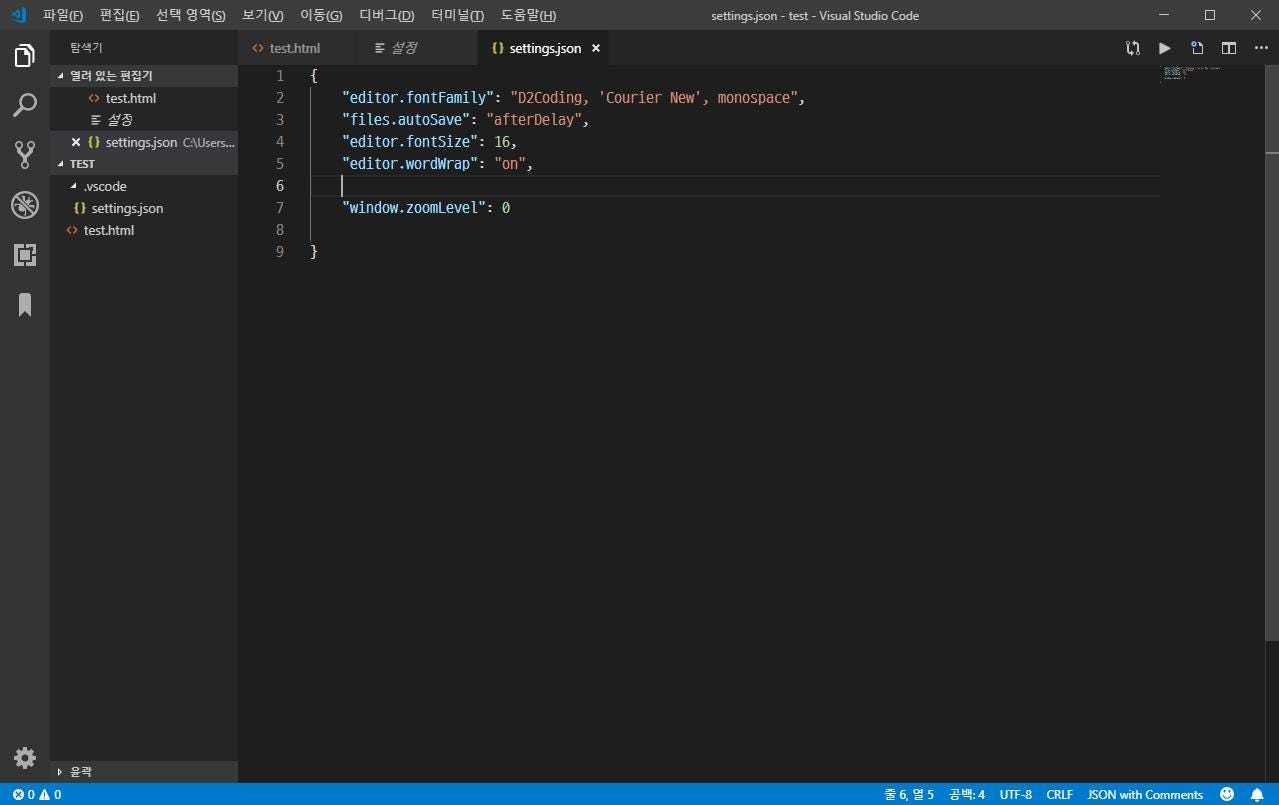The height and width of the screenshot is (805, 1279).
Task: Expand the 윤곽 section at the bottom
Action: tap(80, 771)
